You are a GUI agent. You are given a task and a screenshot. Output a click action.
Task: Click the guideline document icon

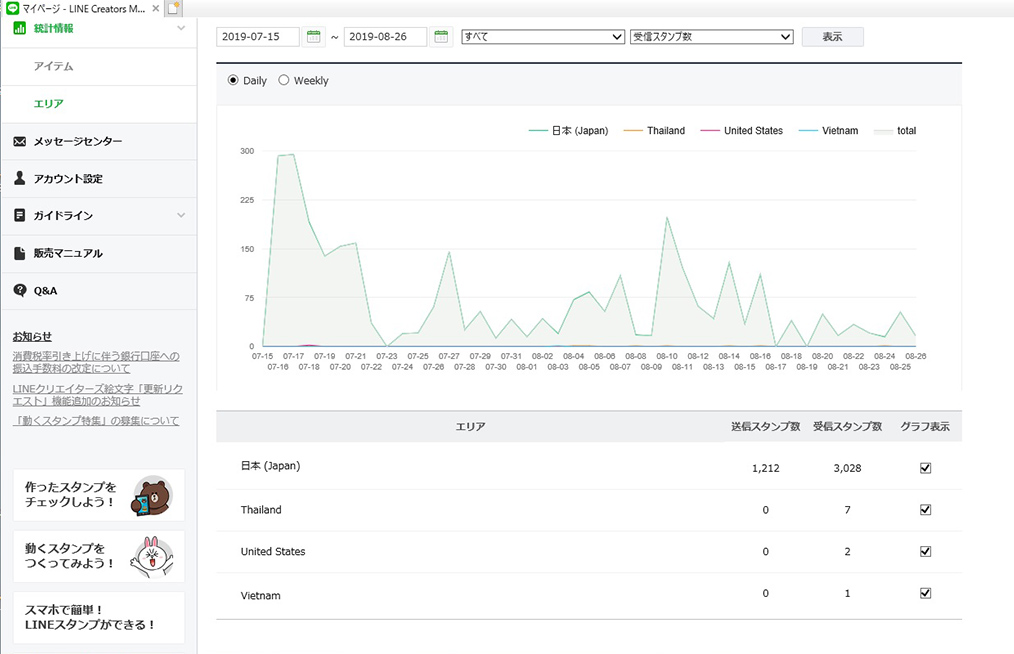[x=19, y=215]
